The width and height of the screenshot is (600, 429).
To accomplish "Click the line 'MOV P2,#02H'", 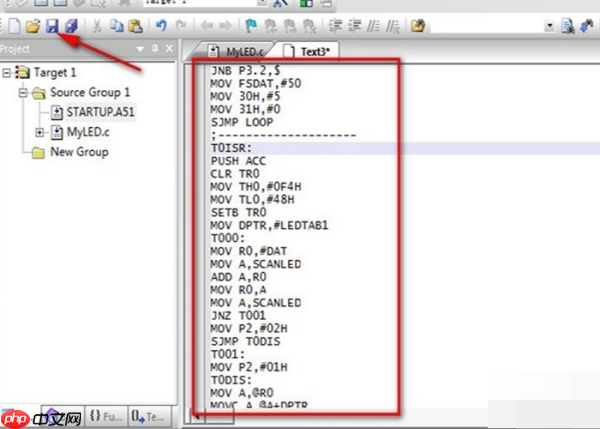I will point(249,328).
